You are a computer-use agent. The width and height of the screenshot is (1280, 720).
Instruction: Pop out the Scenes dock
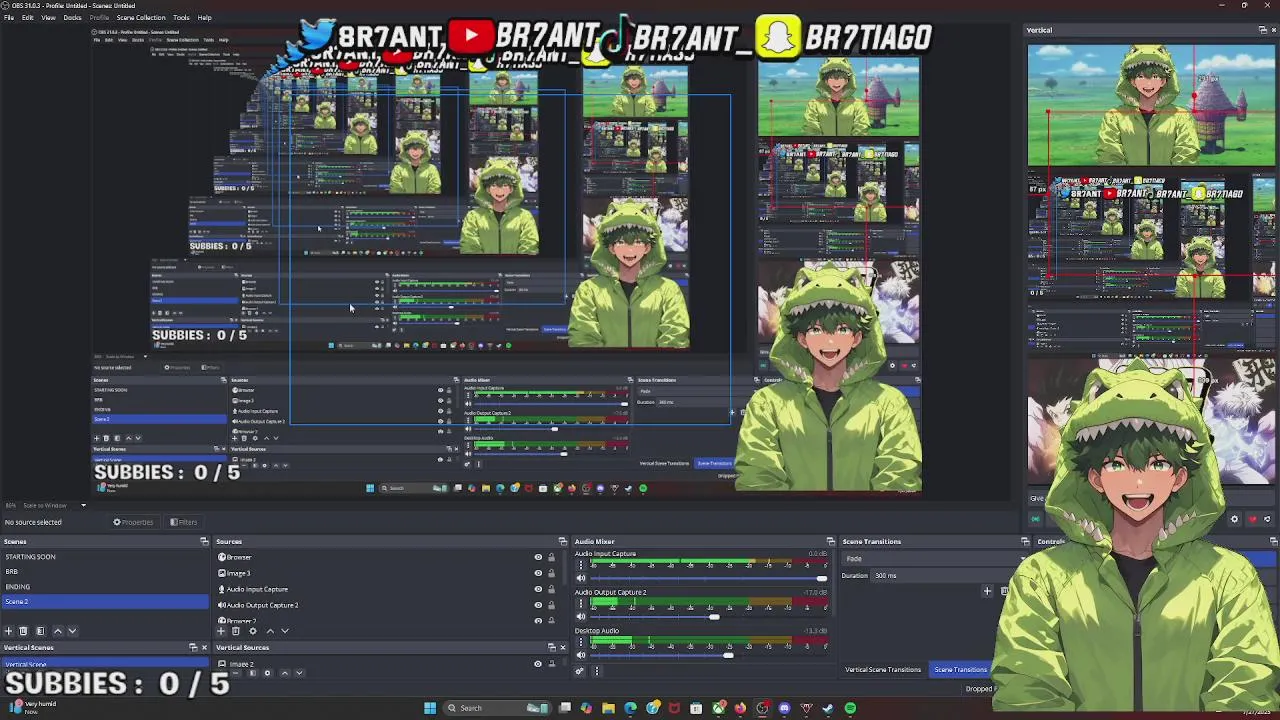tap(204, 542)
